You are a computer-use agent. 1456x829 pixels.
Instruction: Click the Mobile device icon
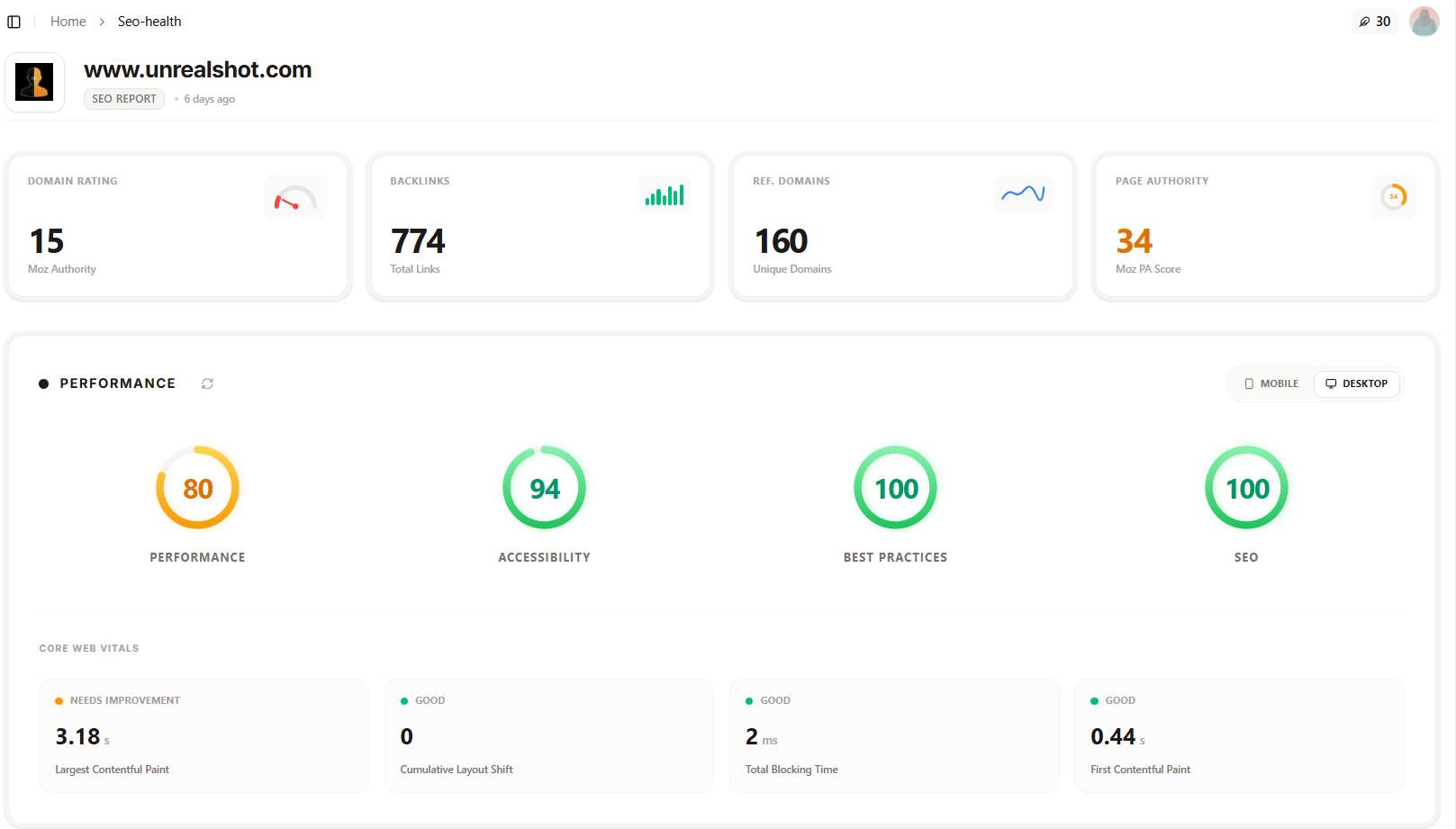tap(1251, 383)
